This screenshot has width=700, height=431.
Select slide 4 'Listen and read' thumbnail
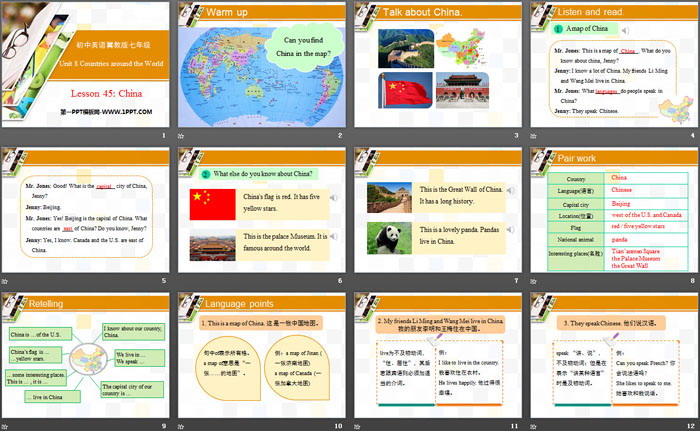click(x=614, y=65)
